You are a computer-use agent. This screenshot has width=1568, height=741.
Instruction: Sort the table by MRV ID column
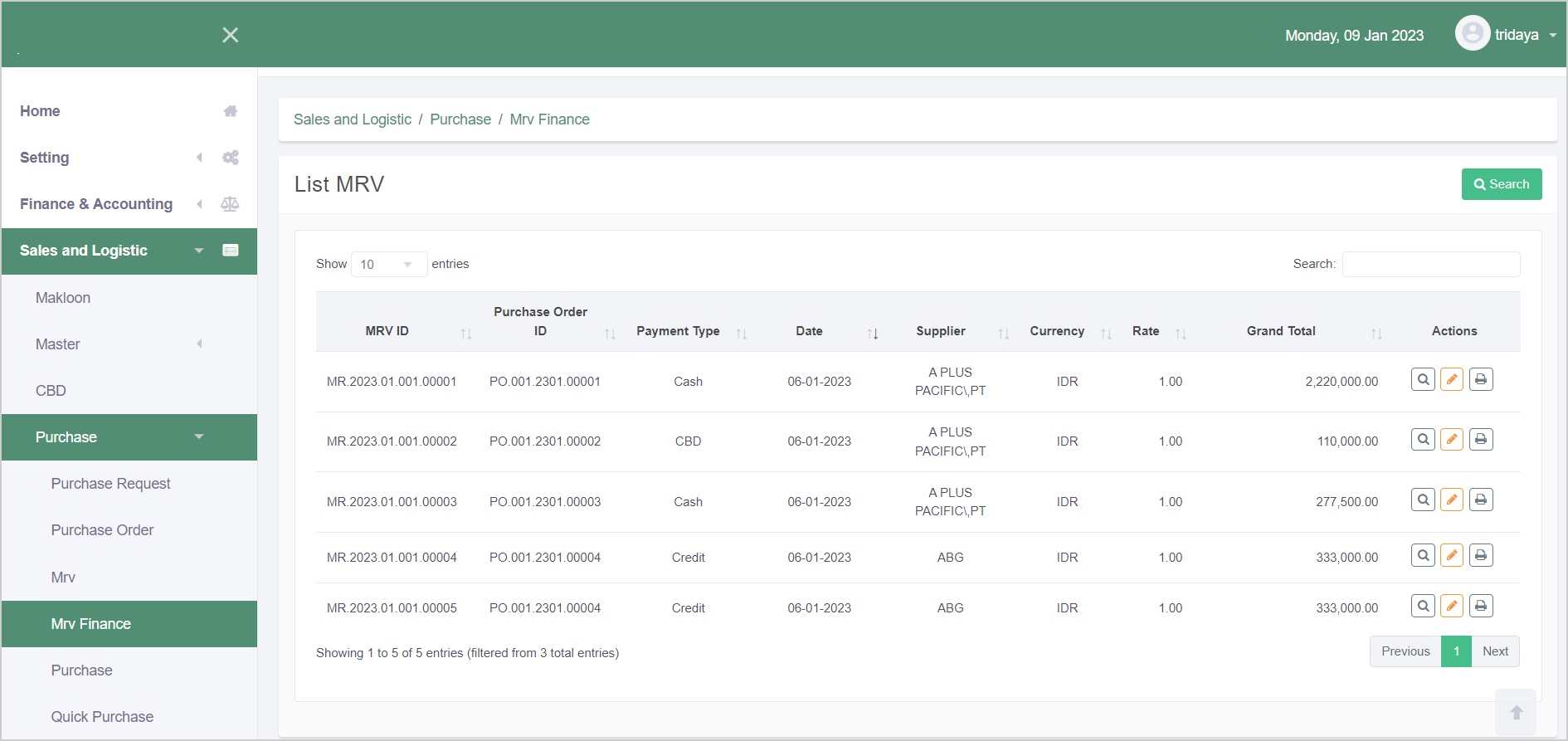387,331
